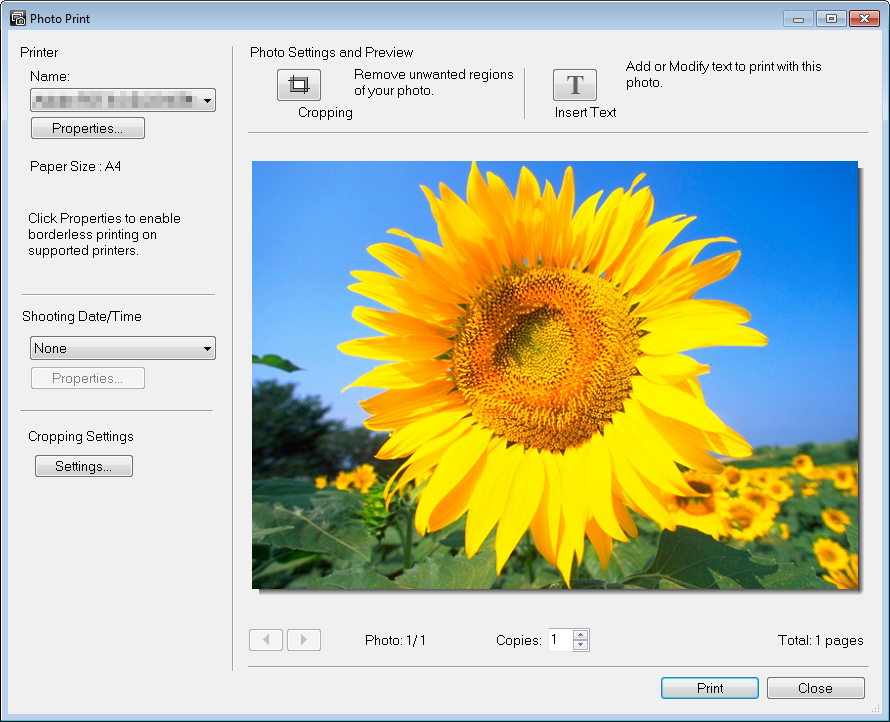Click the 'Name:' label above the printer dropdown

click(50, 76)
